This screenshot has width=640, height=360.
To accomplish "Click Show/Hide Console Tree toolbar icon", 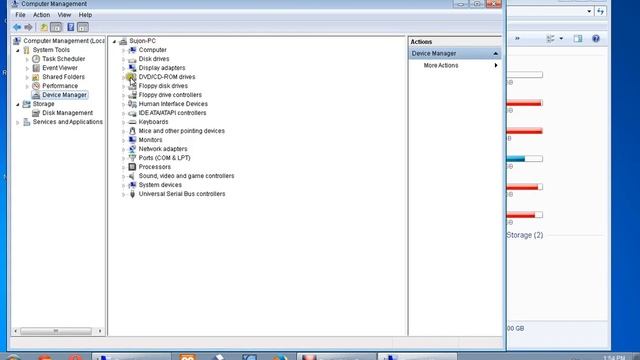I will click(56, 27).
